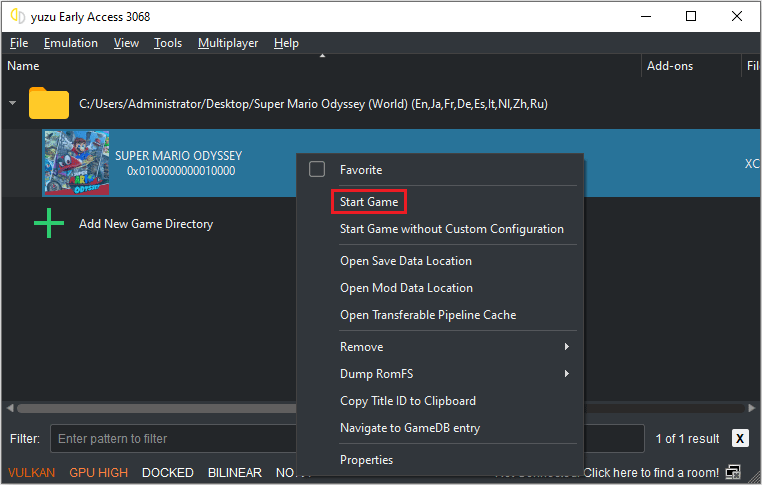
Task: Choose Open Save Data Location
Action: [x=406, y=261]
